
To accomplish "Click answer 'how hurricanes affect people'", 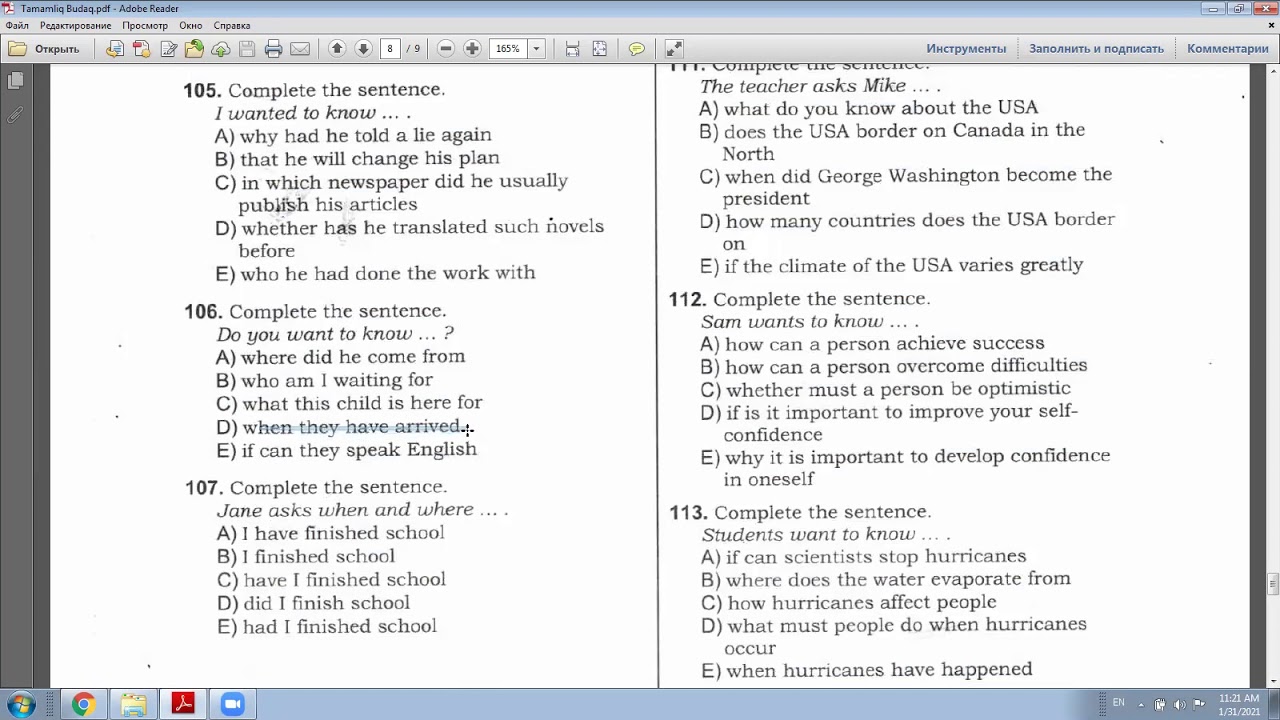I will tap(862, 602).
